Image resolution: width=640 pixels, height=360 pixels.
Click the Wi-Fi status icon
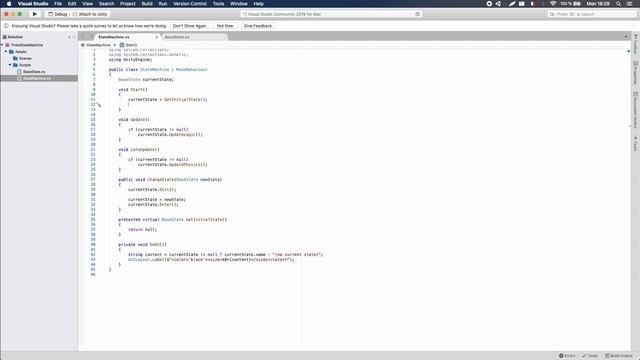tap(553, 4)
